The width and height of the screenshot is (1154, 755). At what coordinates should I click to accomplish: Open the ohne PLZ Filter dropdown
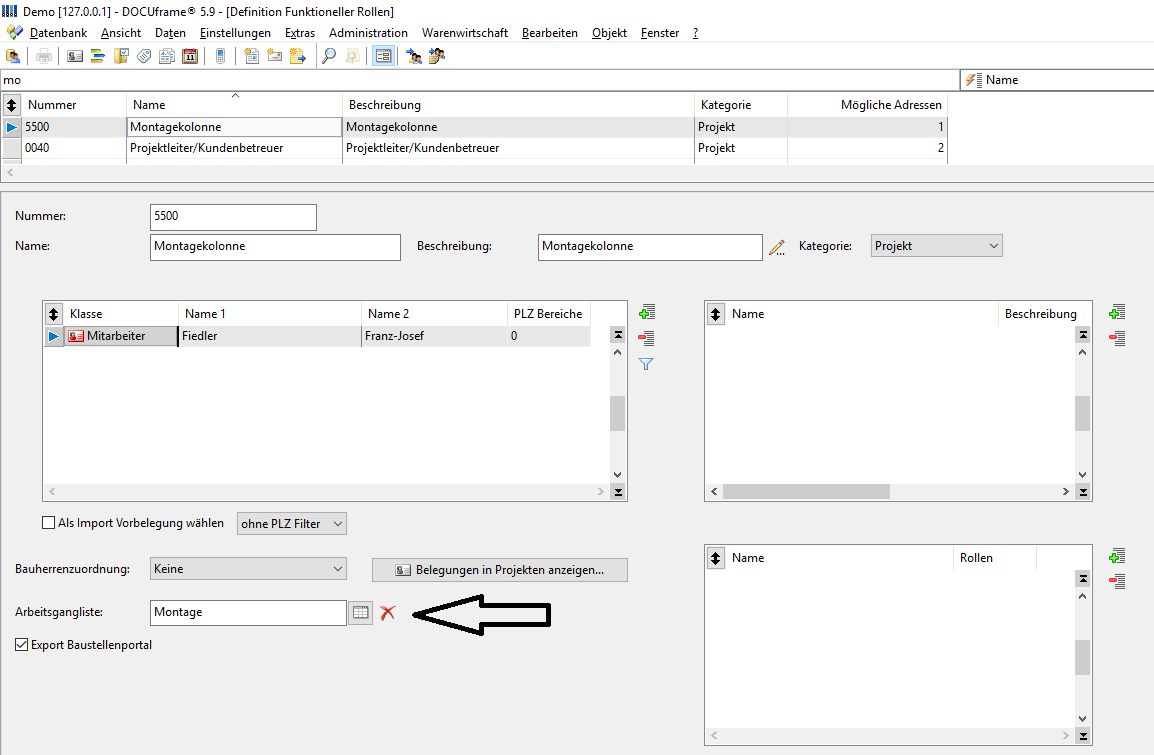[291, 524]
